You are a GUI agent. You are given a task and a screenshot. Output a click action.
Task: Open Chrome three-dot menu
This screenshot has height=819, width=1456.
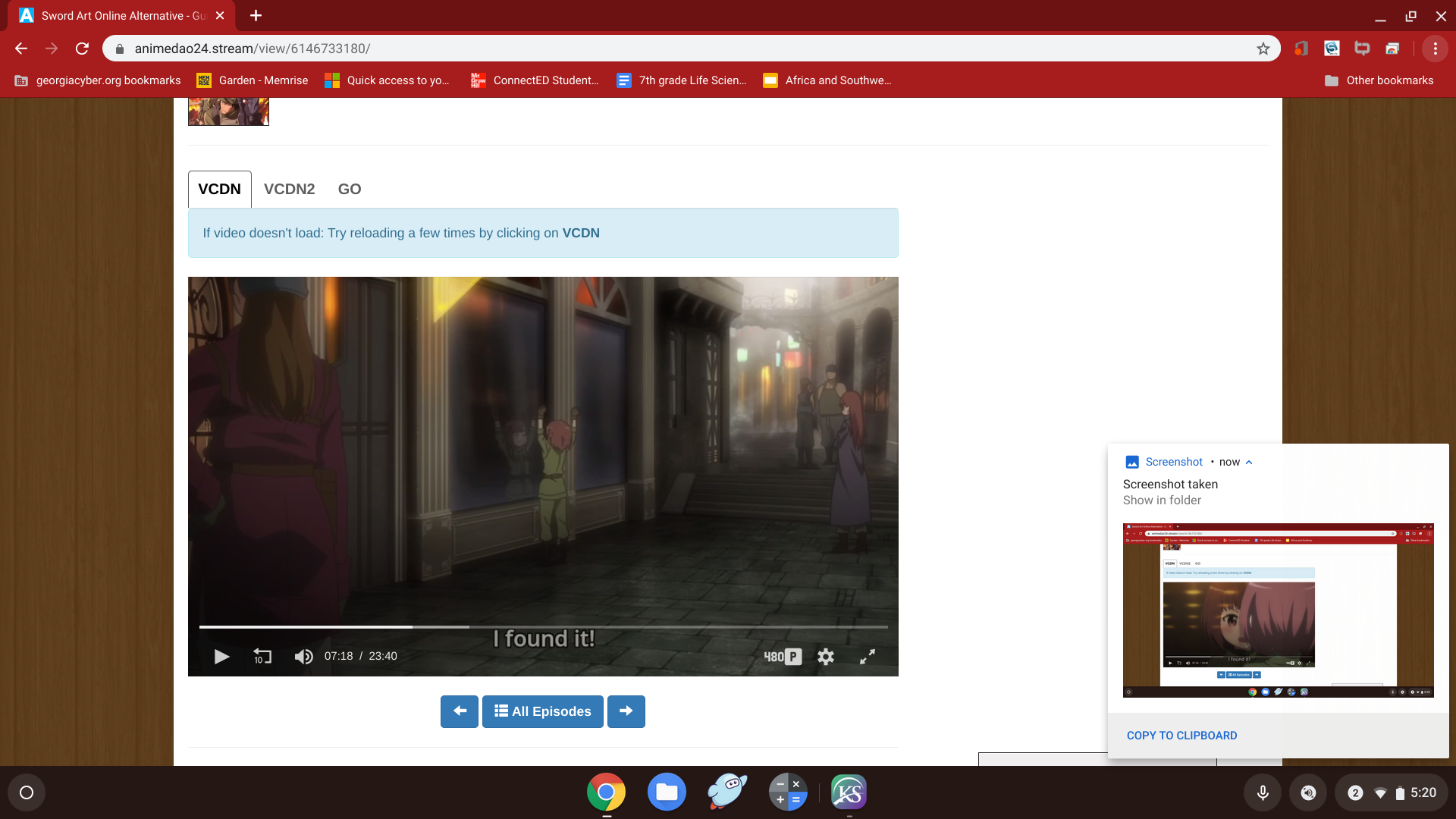[1436, 49]
